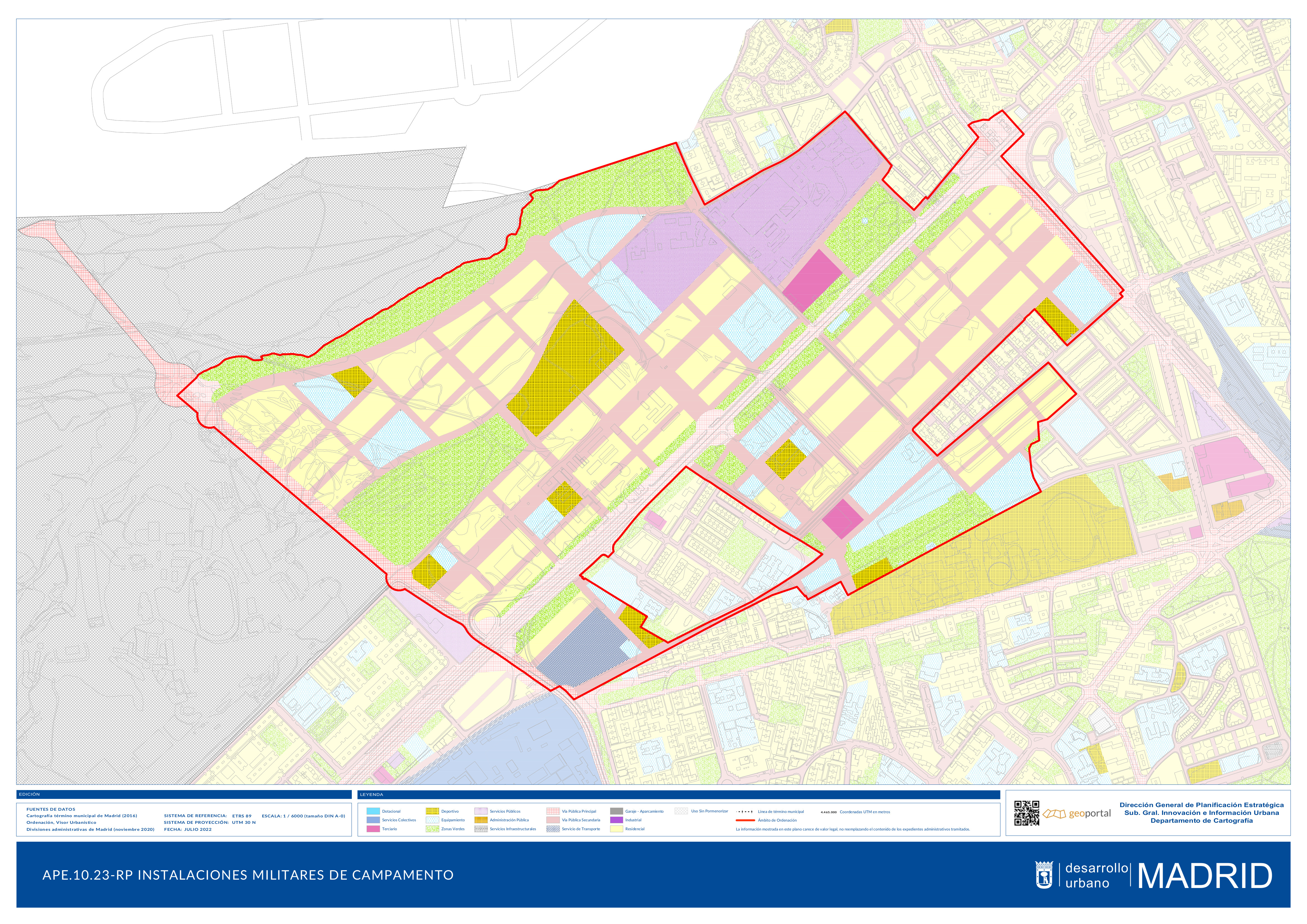1307x924 pixels.
Task: Click the Terciario pink legend swatch
Action: (373, 829)
